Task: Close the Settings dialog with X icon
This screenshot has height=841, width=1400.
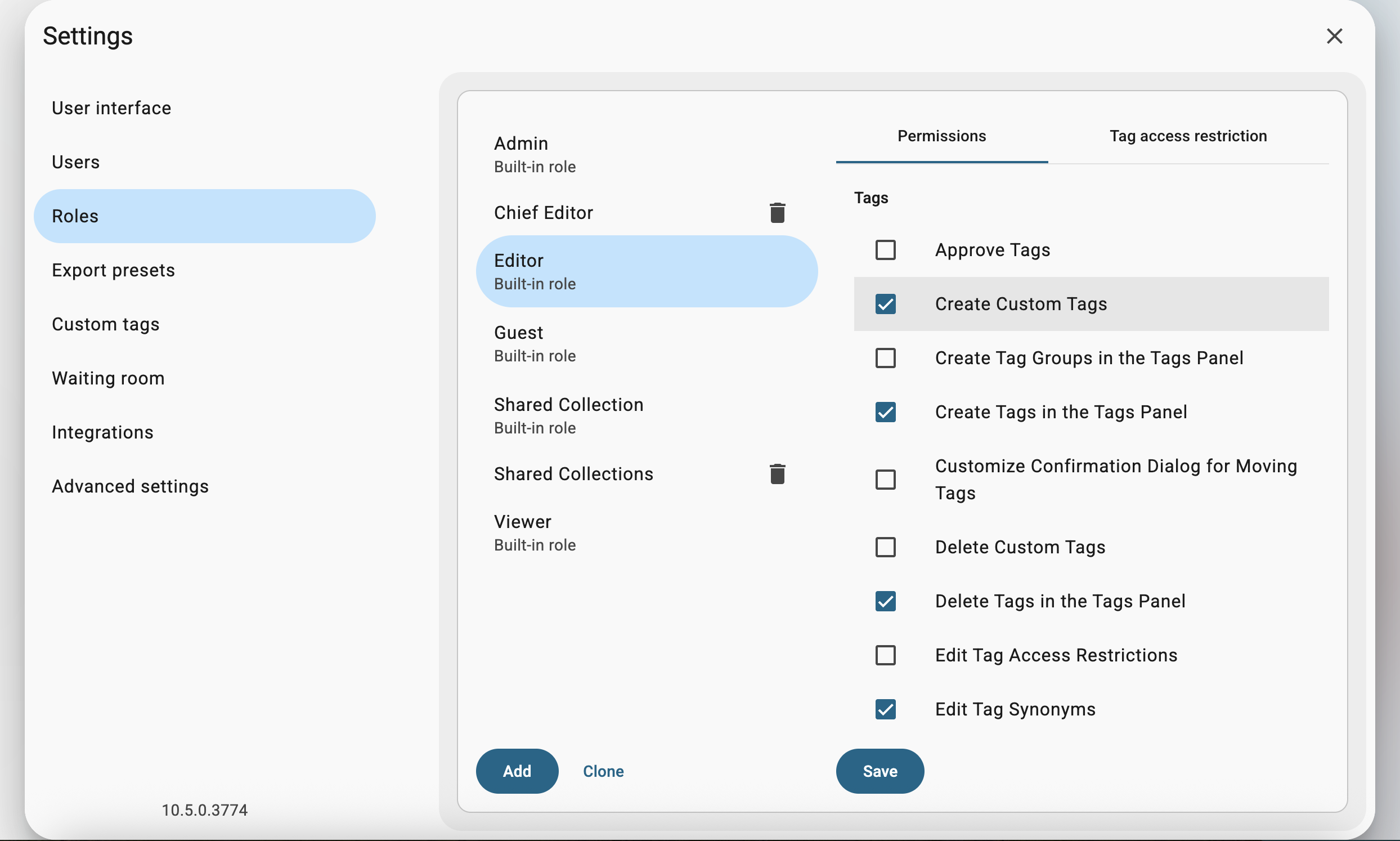Action: [1334, 36]
